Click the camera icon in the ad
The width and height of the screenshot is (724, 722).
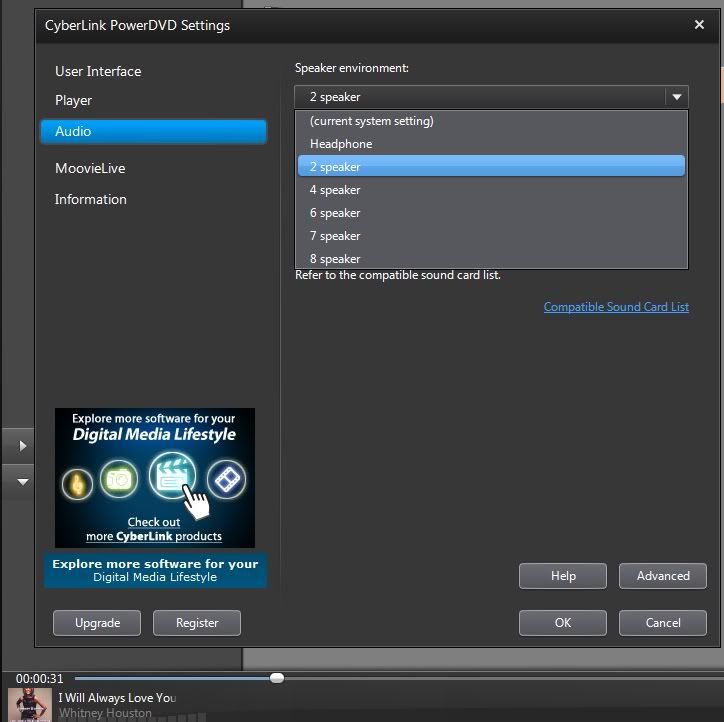[119, 479]
